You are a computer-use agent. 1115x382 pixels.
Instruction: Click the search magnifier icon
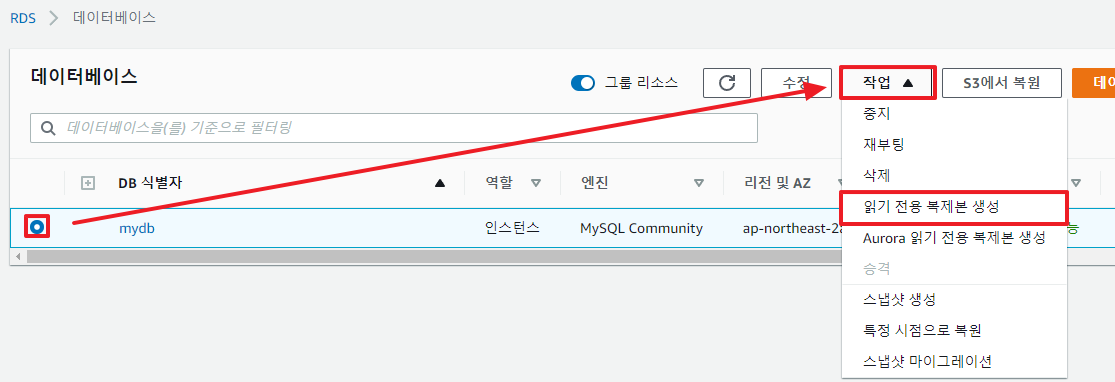click(x=48, y=129)
